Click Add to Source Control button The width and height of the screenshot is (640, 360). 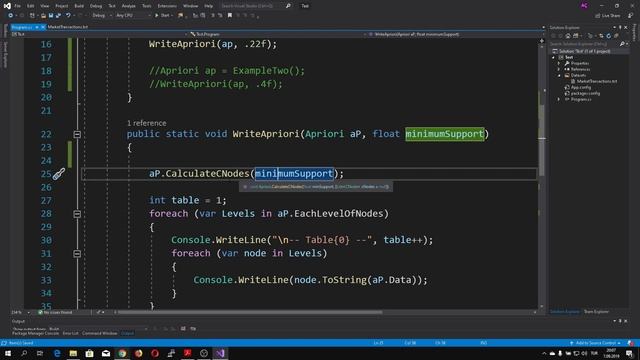click(596, 343)
